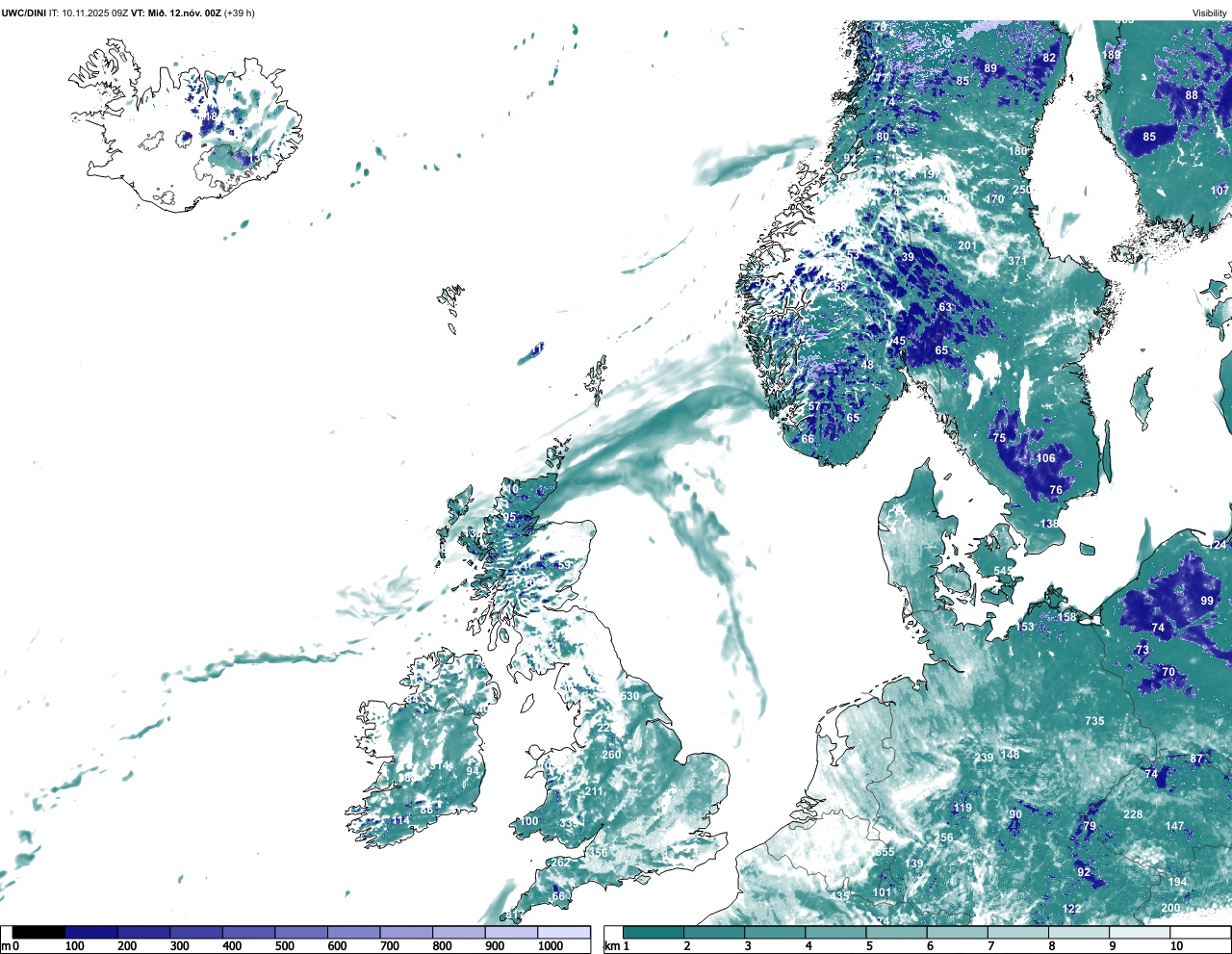
Task: Select the 'IT: 10.11.2025 09Z' initial time text
Action: [89, 13]
